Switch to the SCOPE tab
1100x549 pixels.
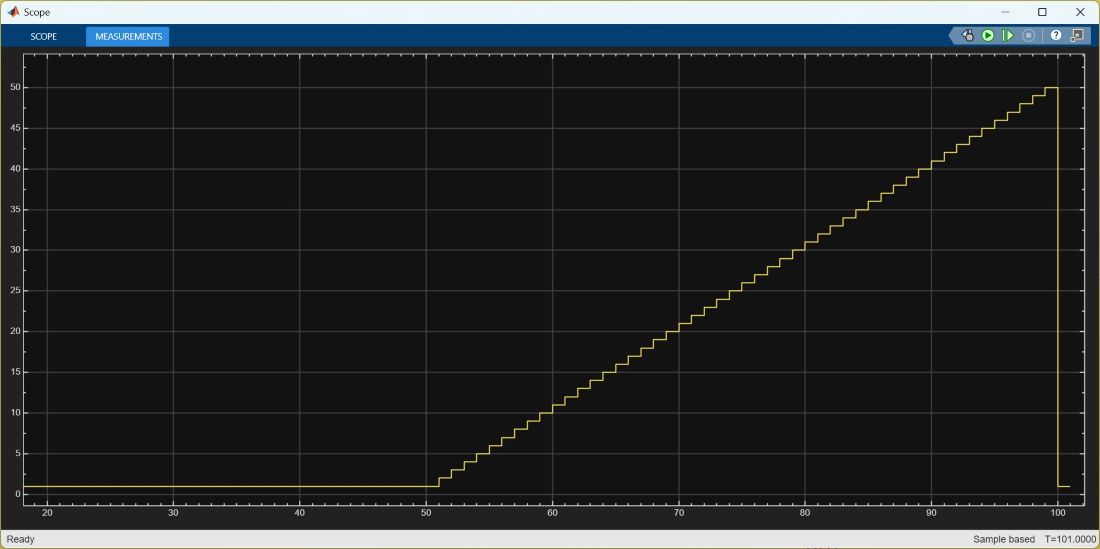(43, 36)
